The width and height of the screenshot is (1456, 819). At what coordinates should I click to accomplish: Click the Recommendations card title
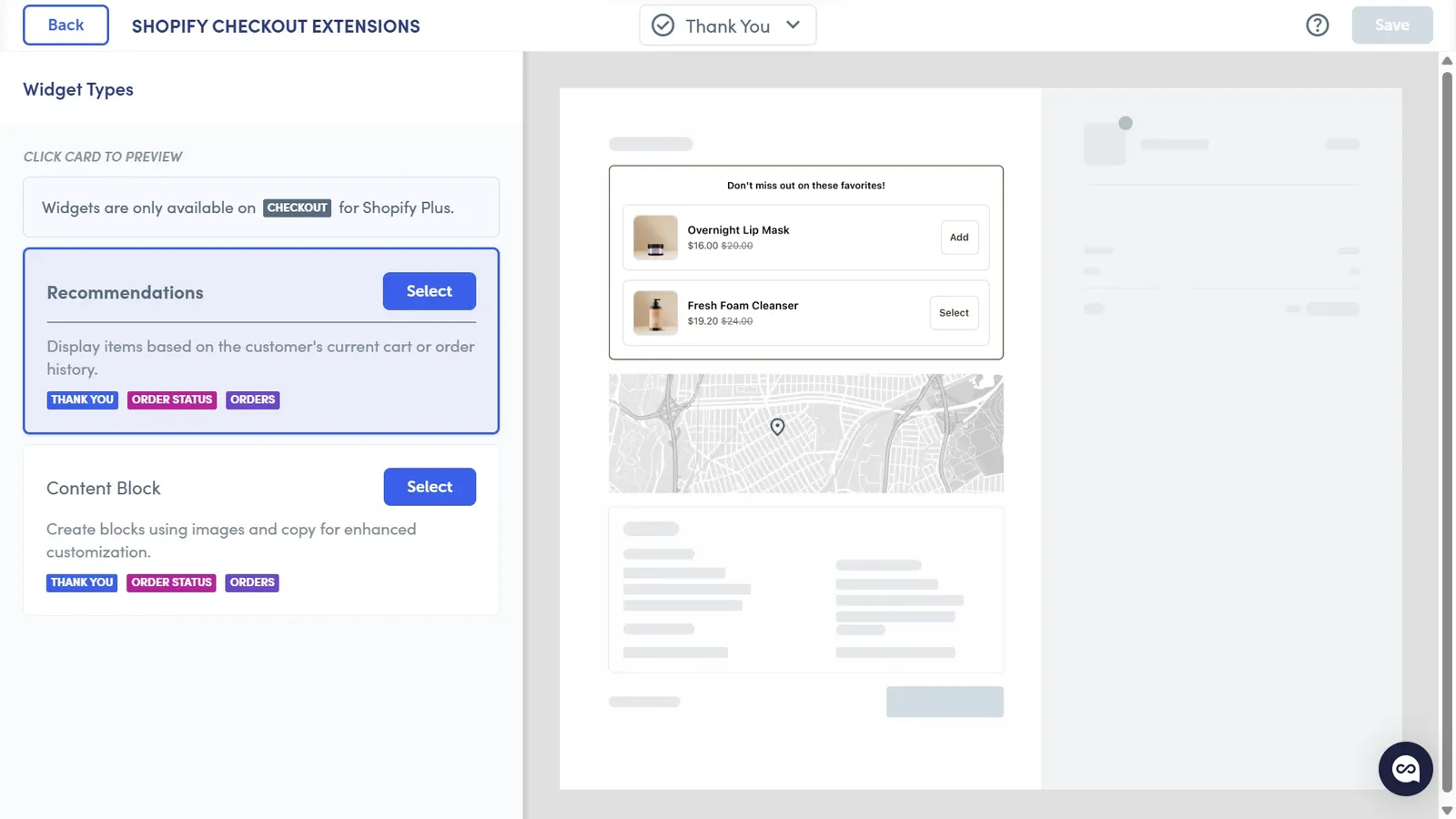tap(126, 293)
